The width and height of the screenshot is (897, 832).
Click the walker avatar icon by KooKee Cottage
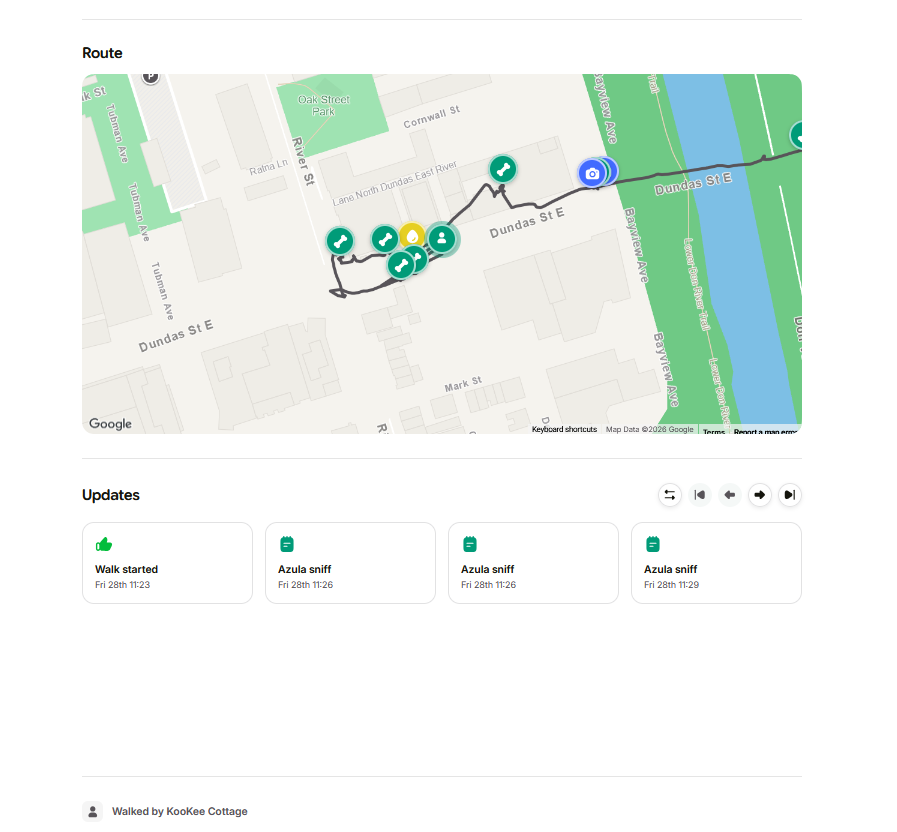click(93, 811)
